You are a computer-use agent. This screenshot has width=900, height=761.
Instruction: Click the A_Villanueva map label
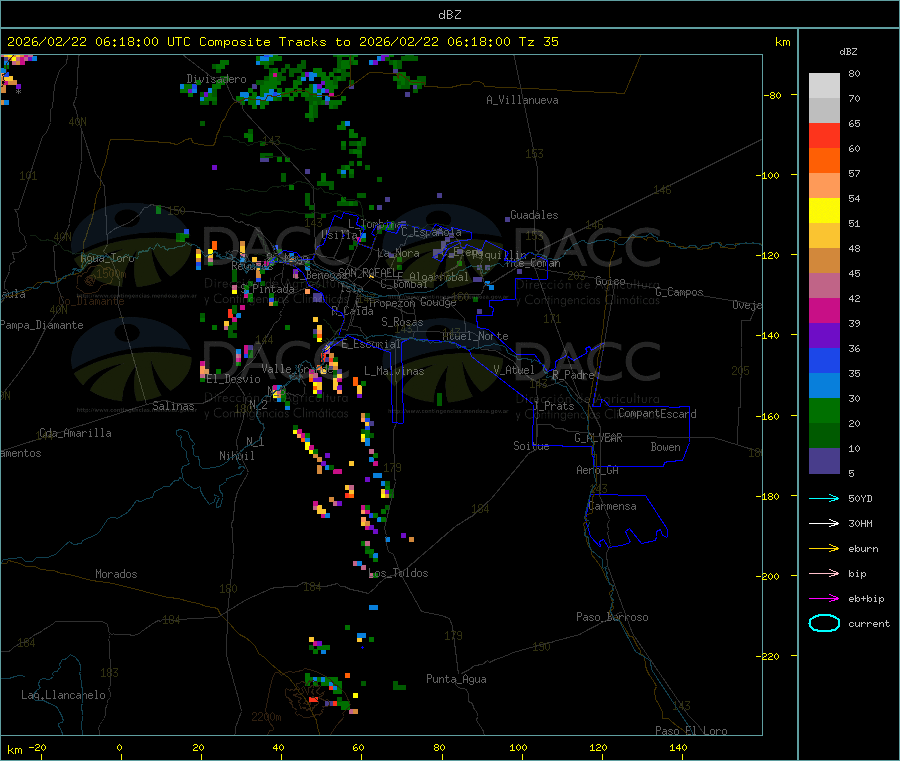(x=522, y=100)
